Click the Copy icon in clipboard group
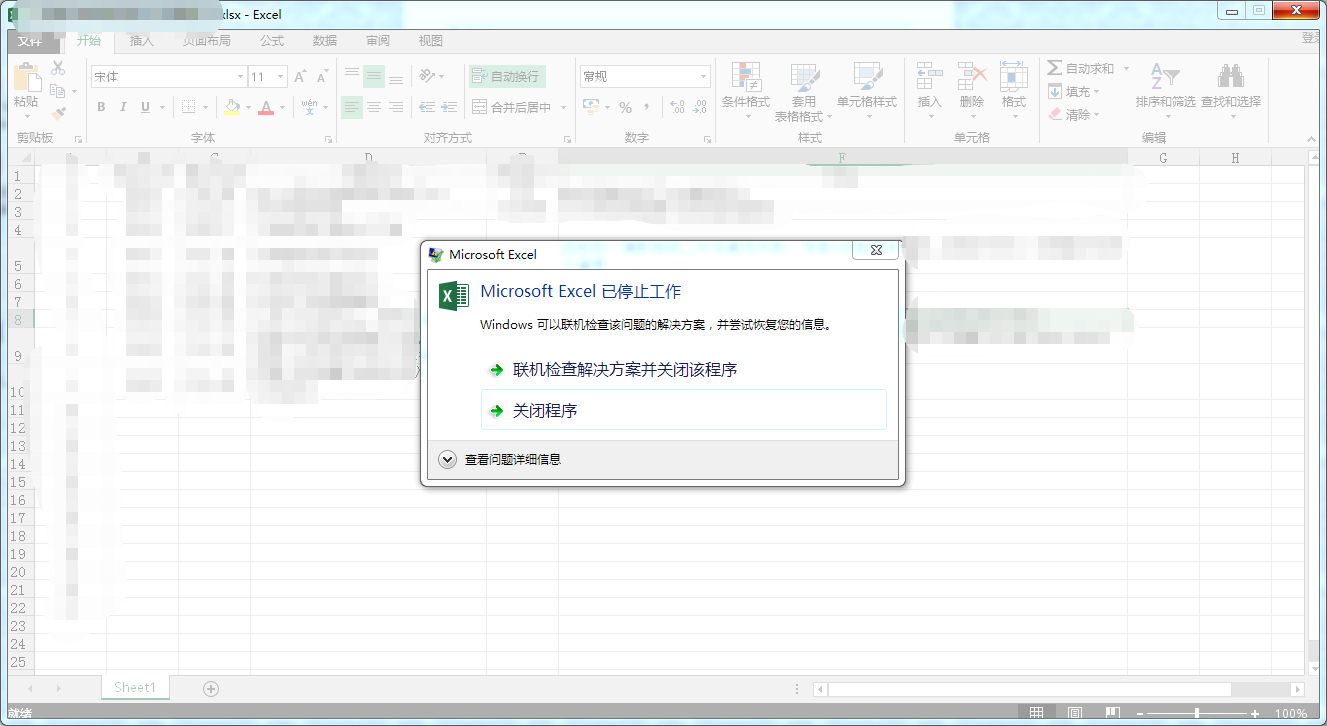Screen dimensions: 1327x726 [x=58, y=91]
